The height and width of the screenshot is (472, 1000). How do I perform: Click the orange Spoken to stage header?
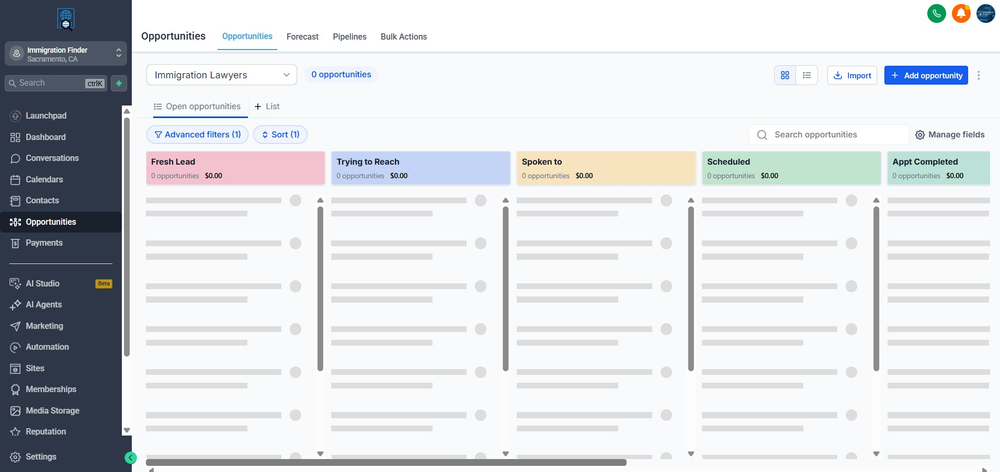606,168
